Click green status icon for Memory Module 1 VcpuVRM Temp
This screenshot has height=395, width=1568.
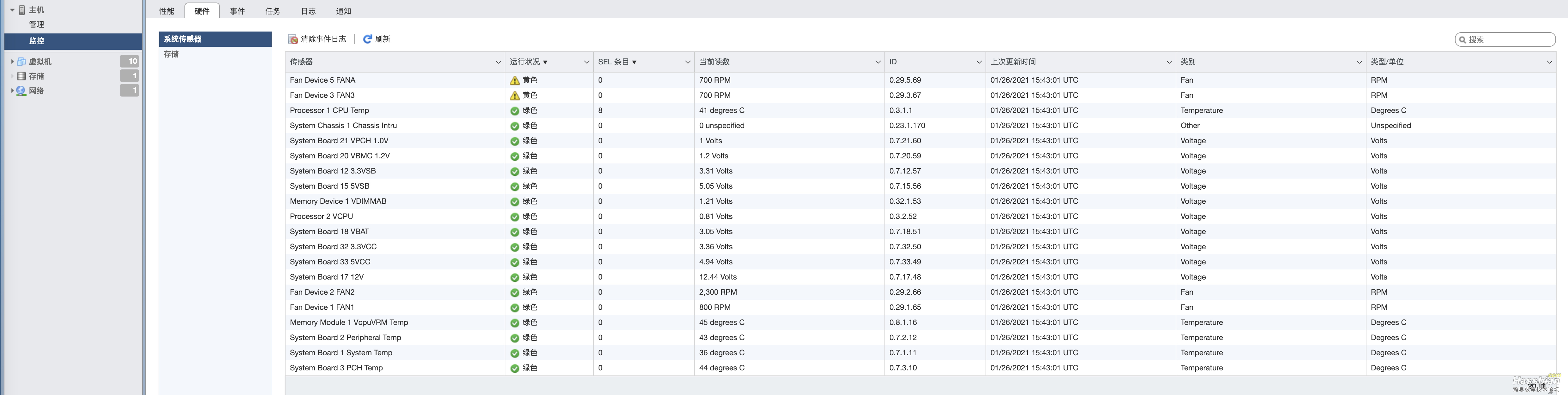point(515,323)
